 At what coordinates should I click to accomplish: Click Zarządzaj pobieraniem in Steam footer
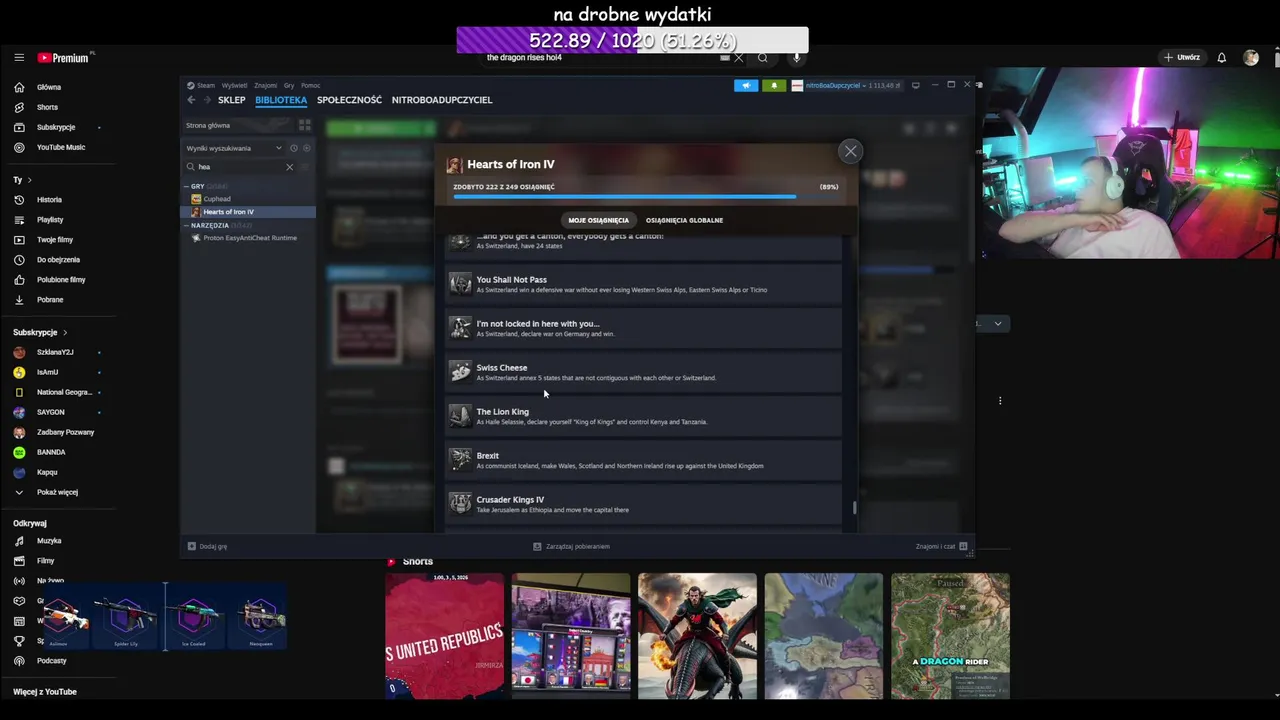coord(571,546)
